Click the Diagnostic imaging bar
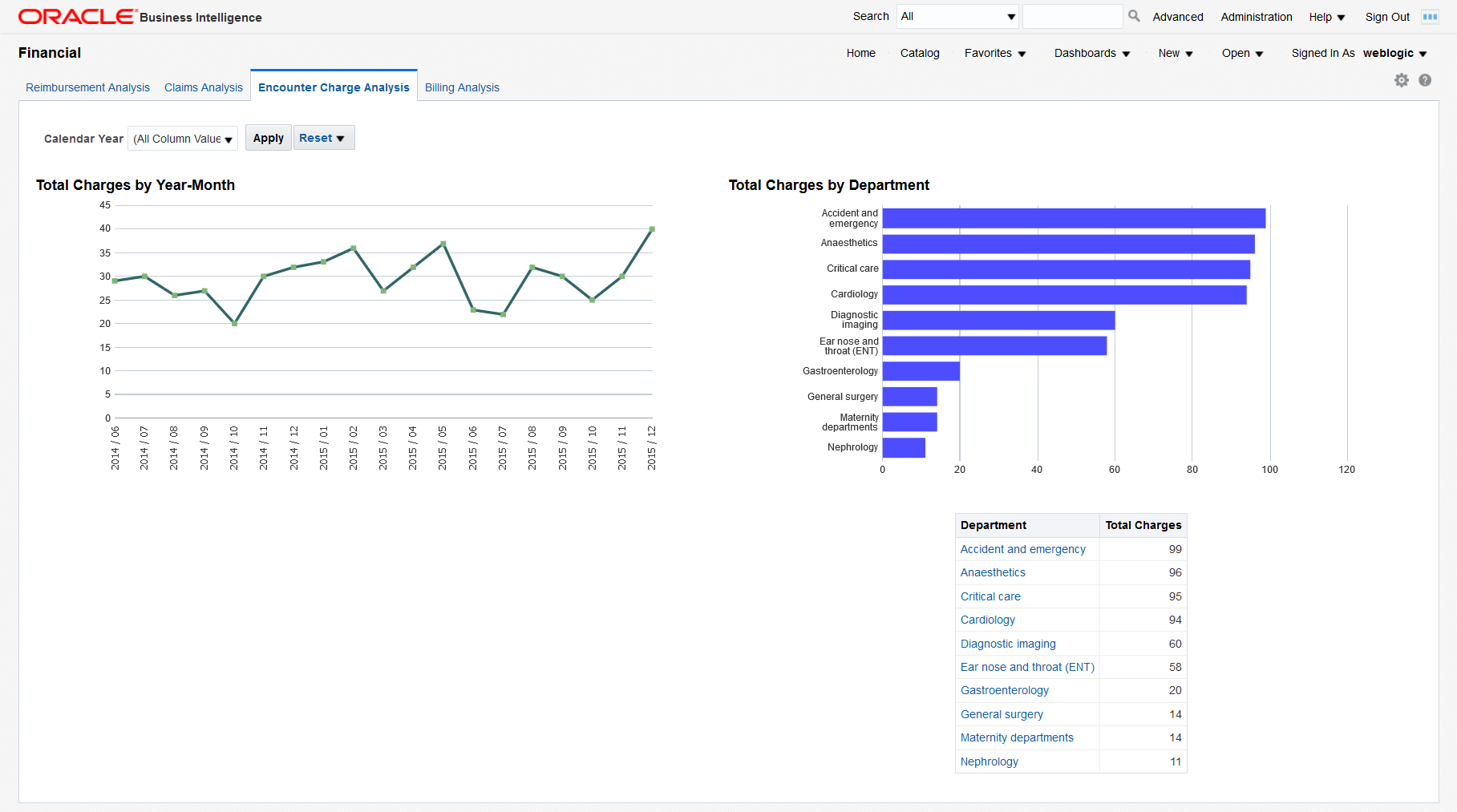This screenshot has height=812, width=1457. pyautogui.click(x=998, y=321)
